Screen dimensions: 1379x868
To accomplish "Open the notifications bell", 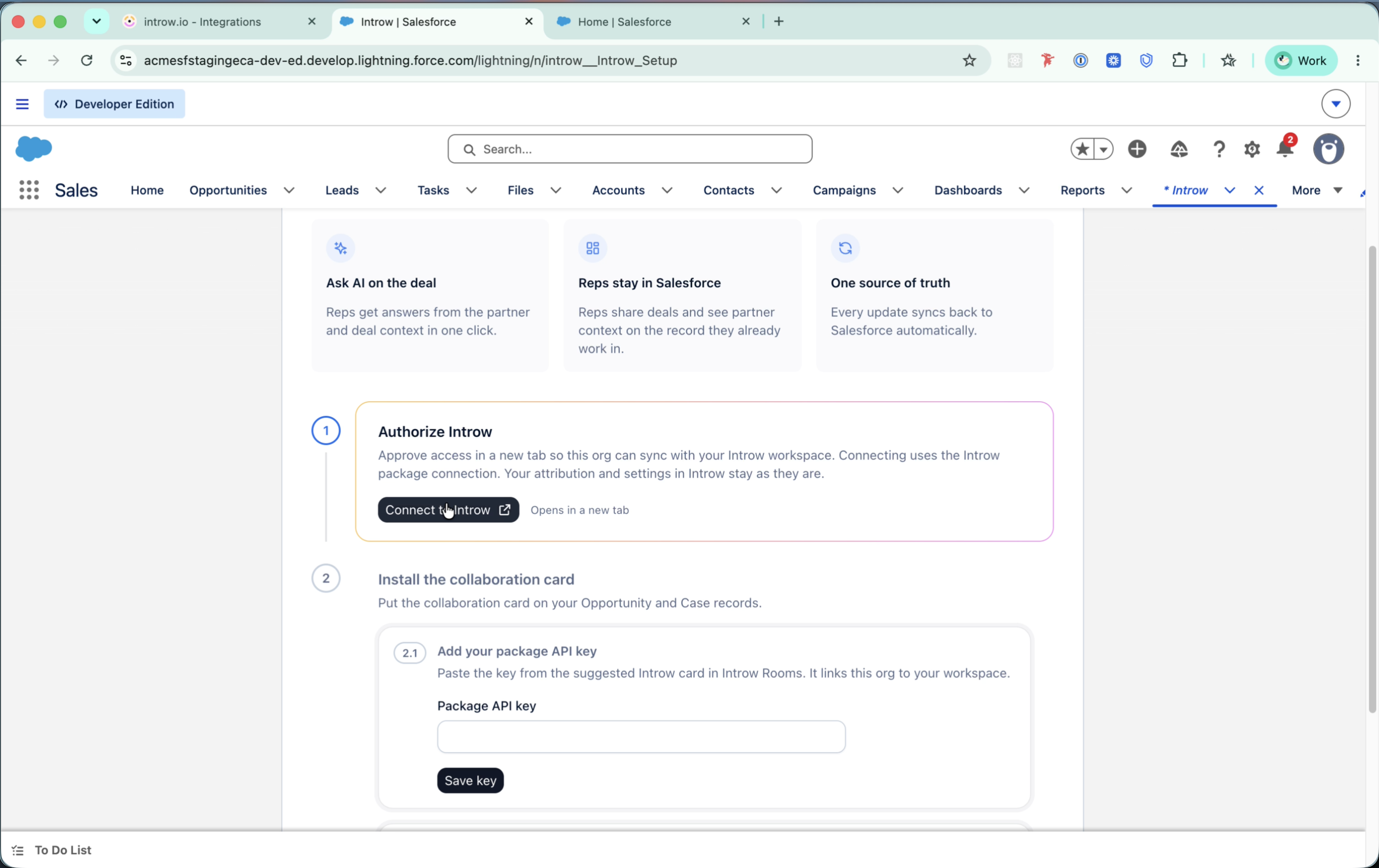I will tap(1285, 149).
